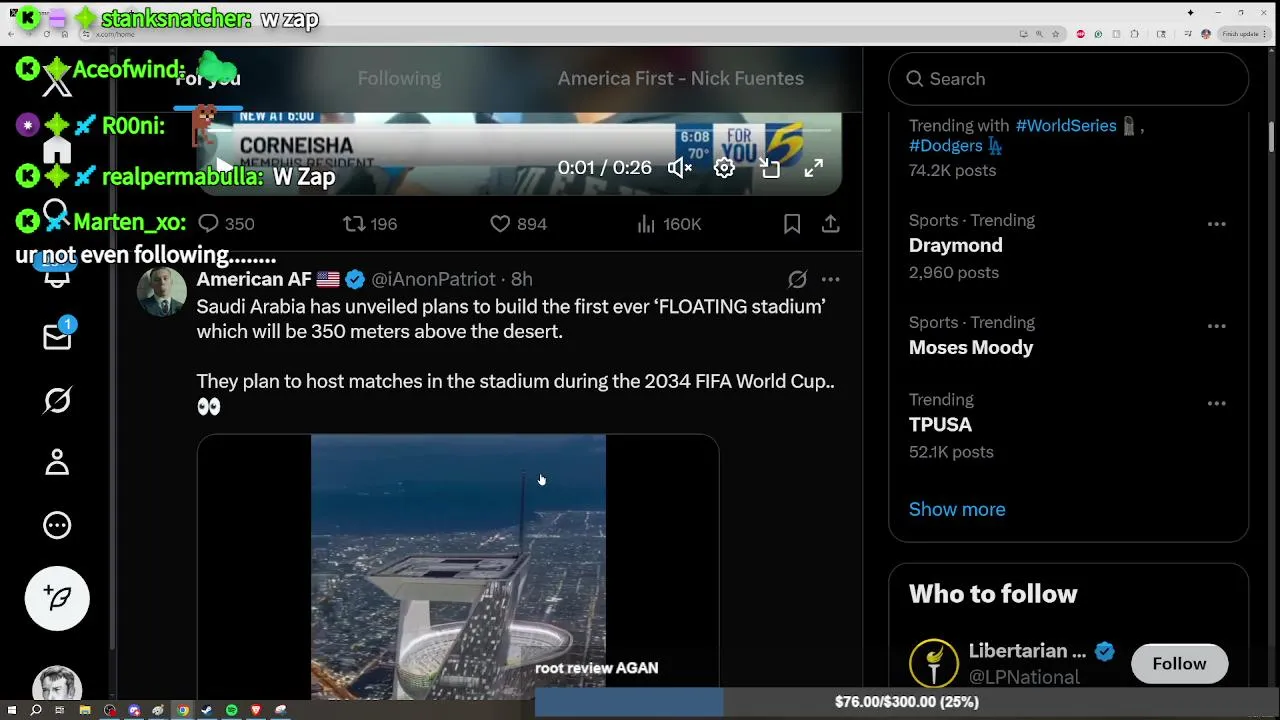Click the #WorldSeries hashtag link
The width and height of the screenshot is (1280, 720).
click(x=1066, y=126)
